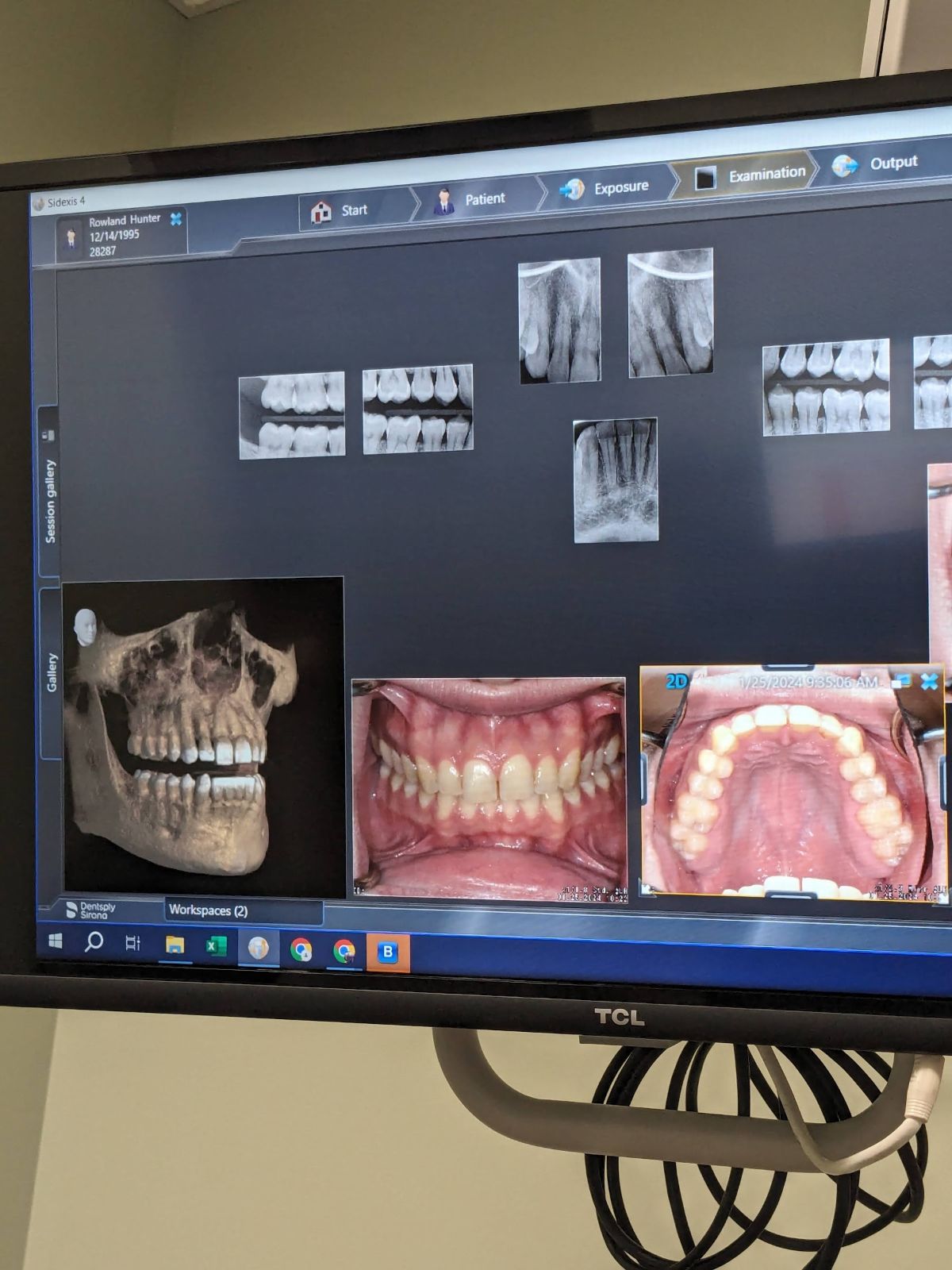The height and width of the screenshot is (1270, 952).
Task: Select the lower anterior periapical X-ray
Action: click(x=616, y=480)
